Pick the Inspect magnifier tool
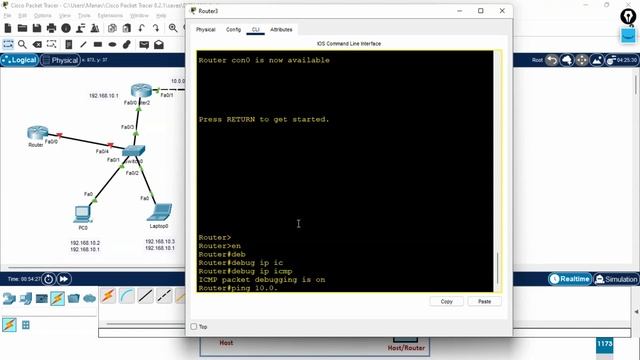 22,44
